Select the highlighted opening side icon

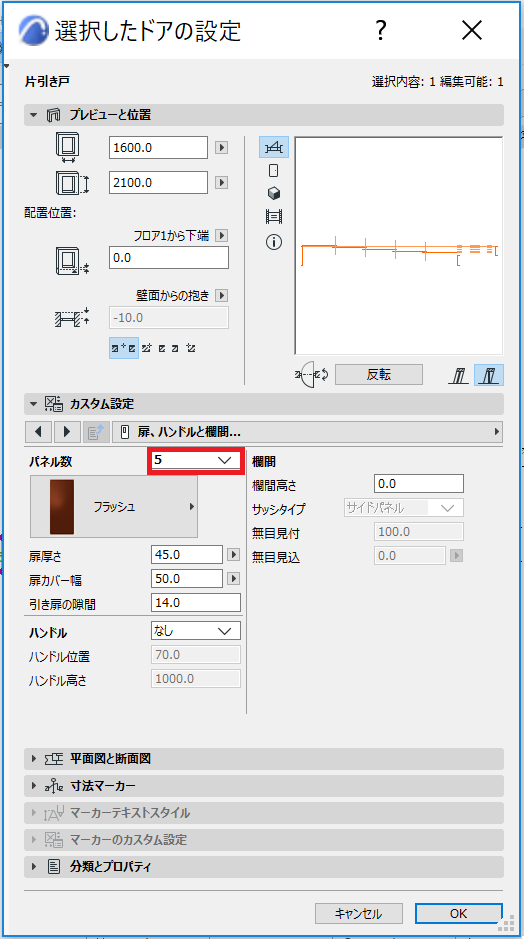pyautogui.click(x=489, y=375)
